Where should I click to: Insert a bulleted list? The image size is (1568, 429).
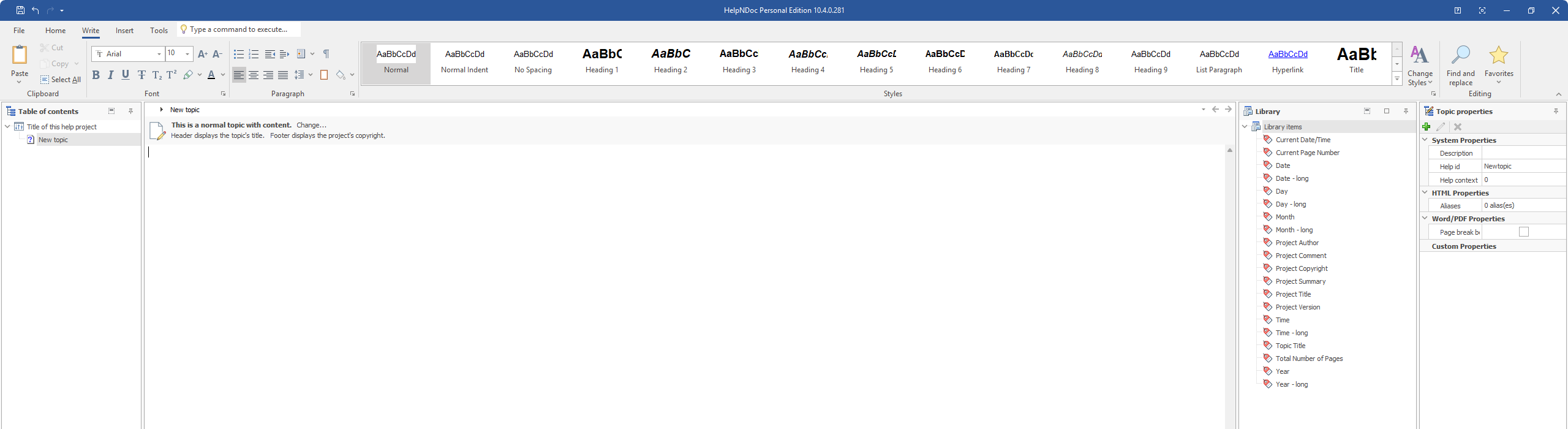pyautogui.click(x=239, y=54)
